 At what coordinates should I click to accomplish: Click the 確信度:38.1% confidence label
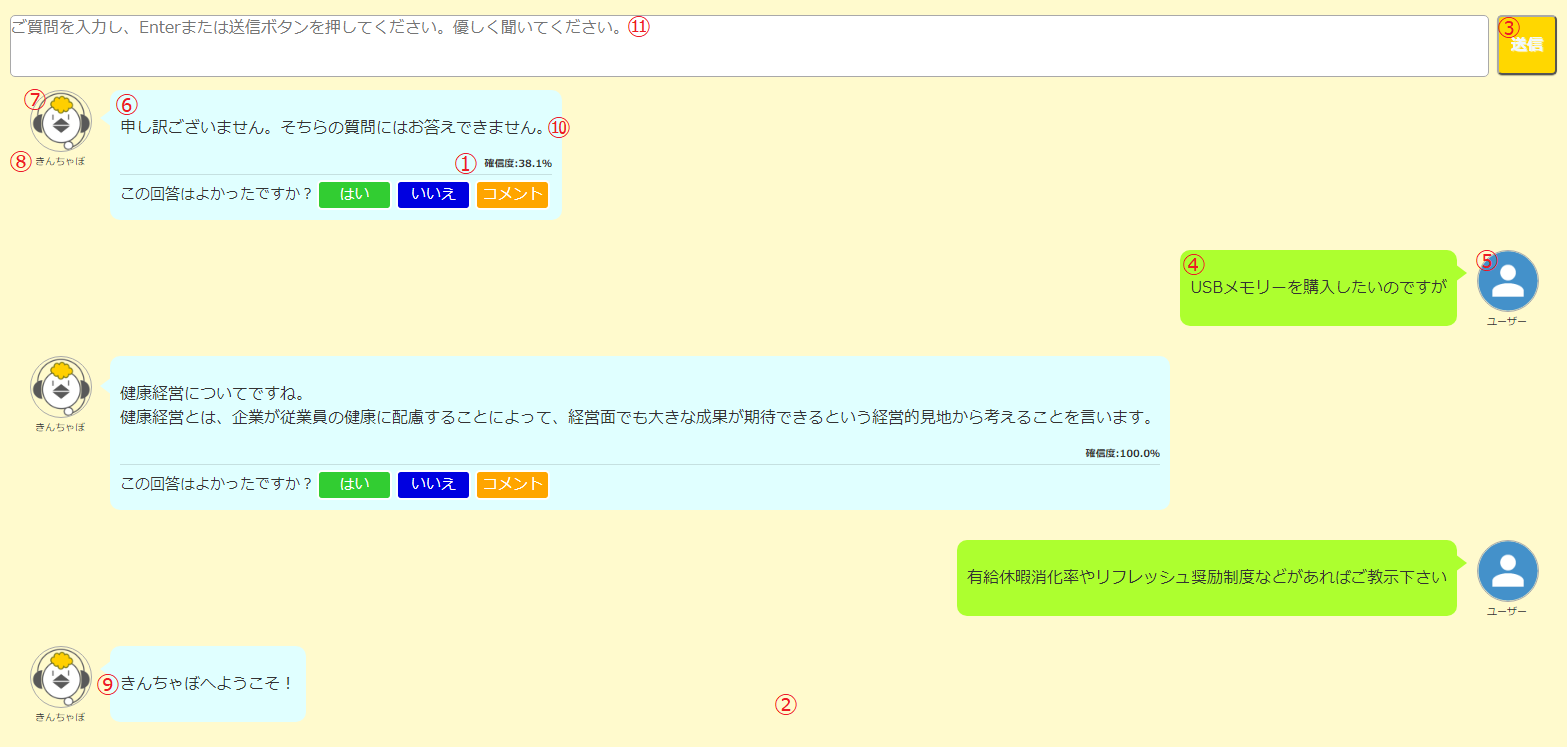click(518, 163)
